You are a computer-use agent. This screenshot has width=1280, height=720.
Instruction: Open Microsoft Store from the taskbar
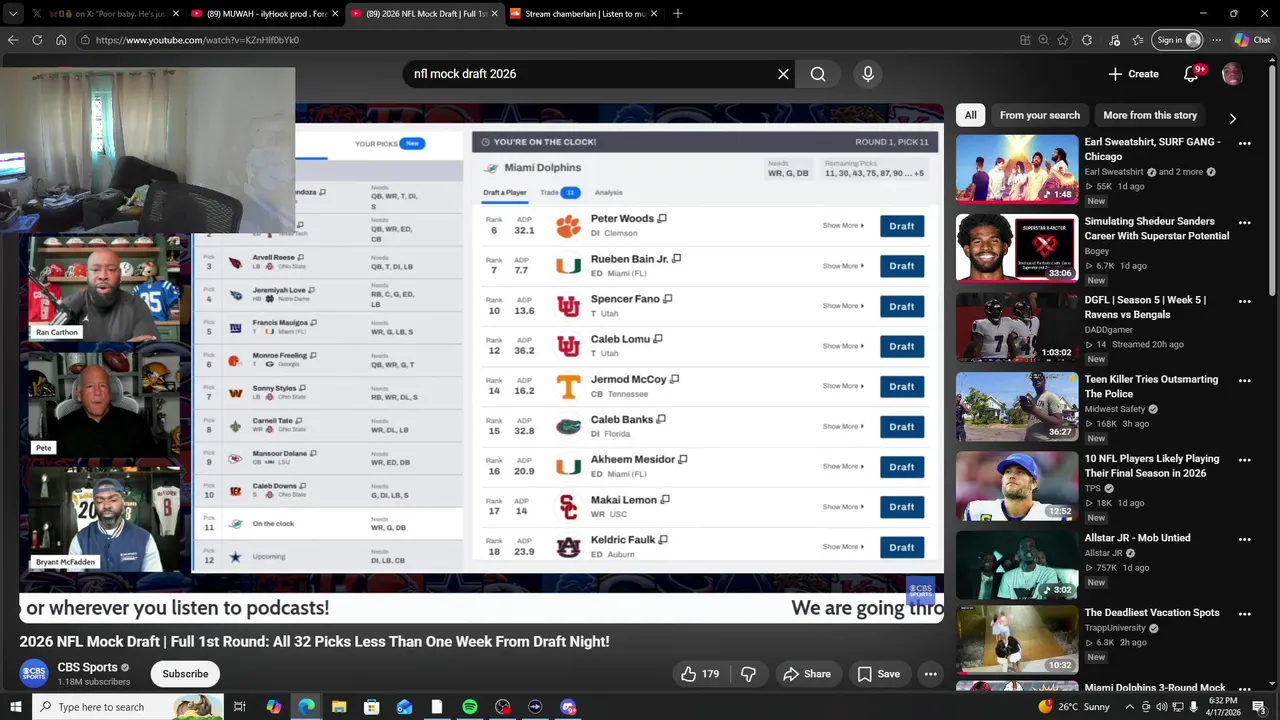pyautogui.click(x=372, y=707)
